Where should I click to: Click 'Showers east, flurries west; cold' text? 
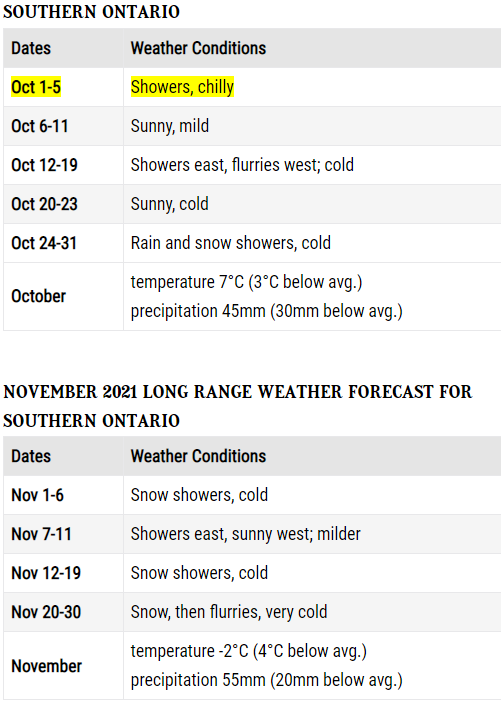pyautogui.click(x=242, y=165)
